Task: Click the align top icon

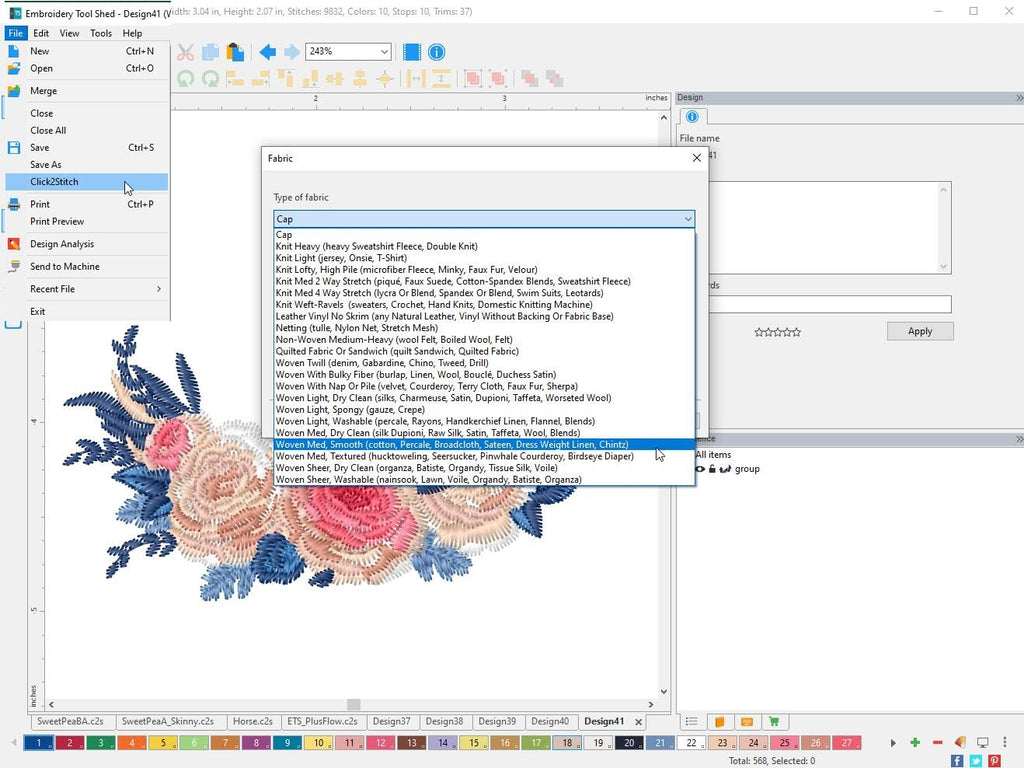Action: [285, 79]
